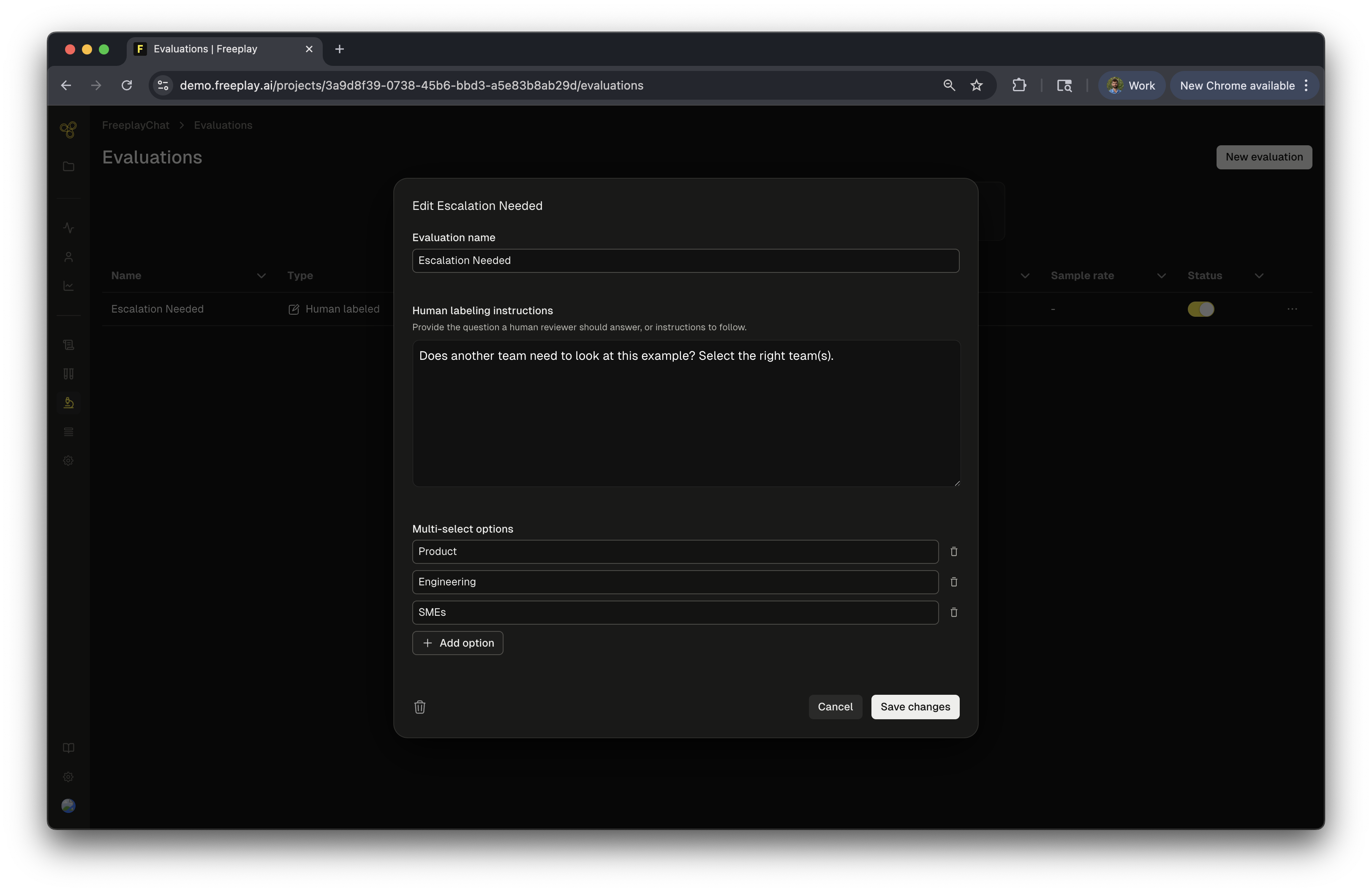Open the row actions three-dot menu
Viewport: 1372px width, 892px height.
pyautogui.click(x=1292, y=310)
